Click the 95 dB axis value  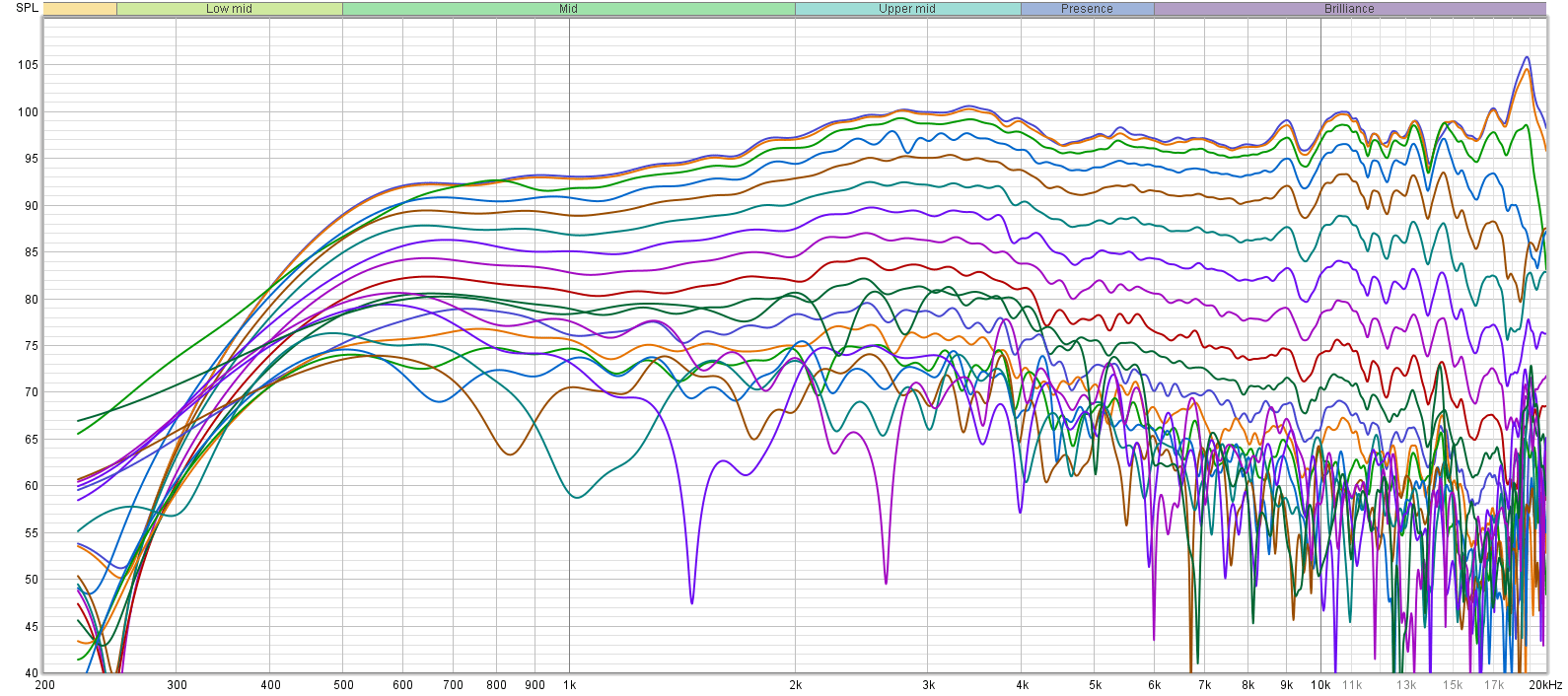(31, 159)
